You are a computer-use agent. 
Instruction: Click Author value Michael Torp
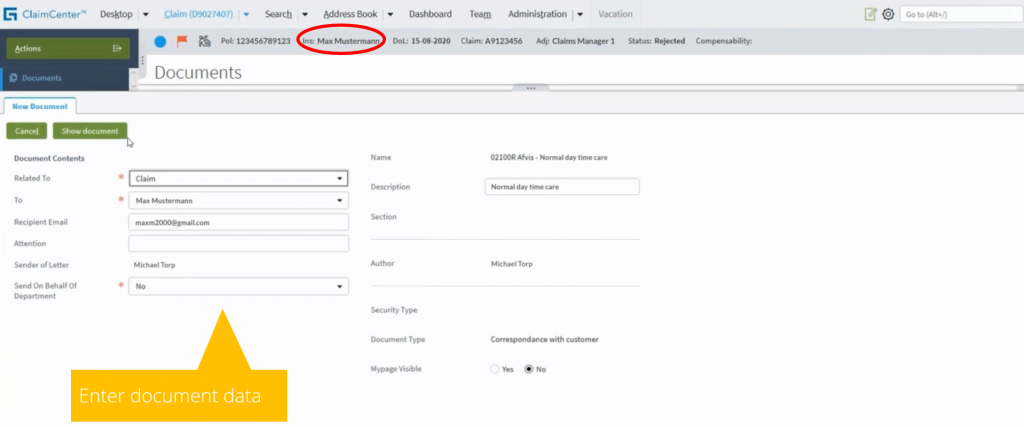coord(511,264)
